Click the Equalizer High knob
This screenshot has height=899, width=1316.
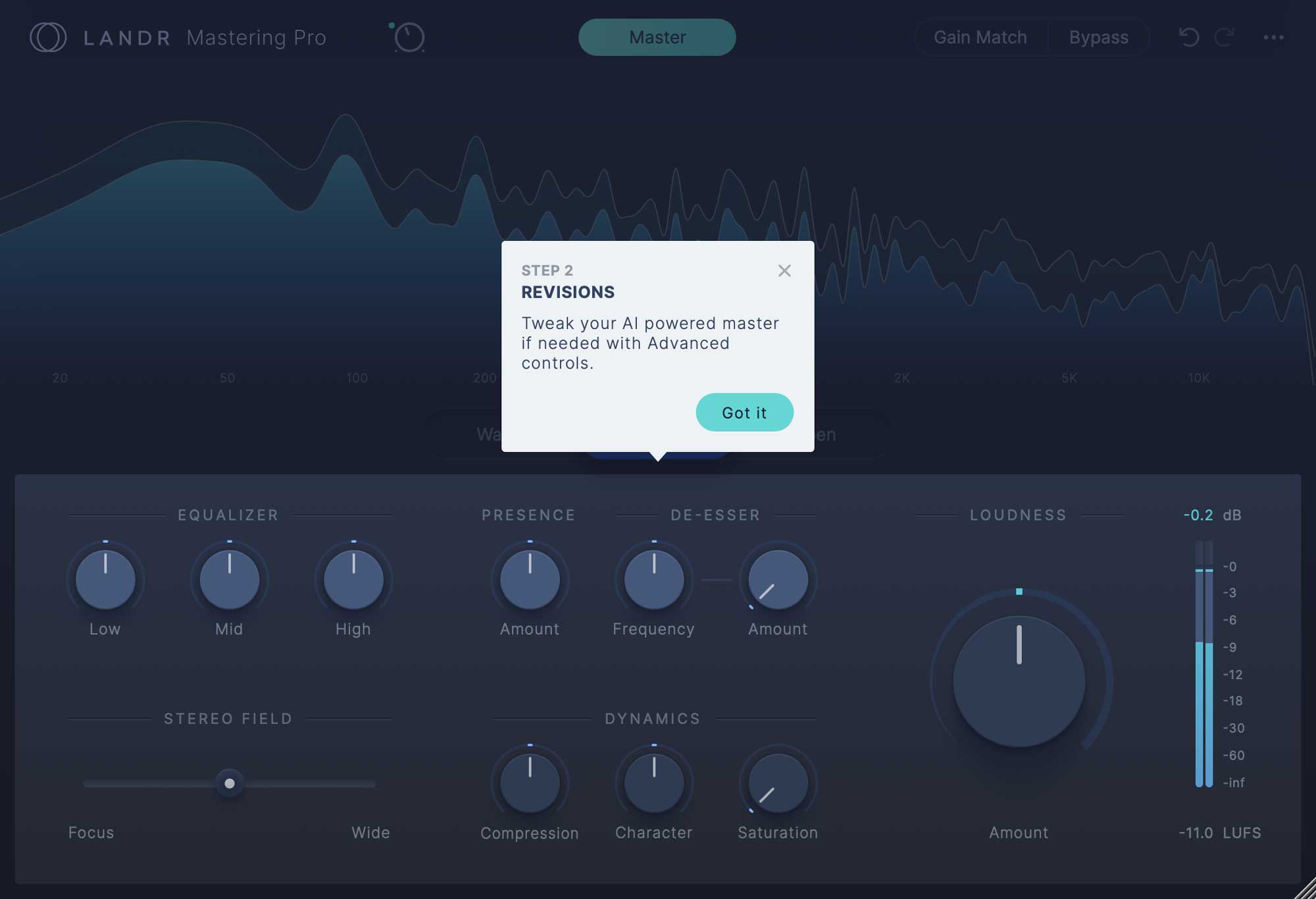tap(353, 579)
